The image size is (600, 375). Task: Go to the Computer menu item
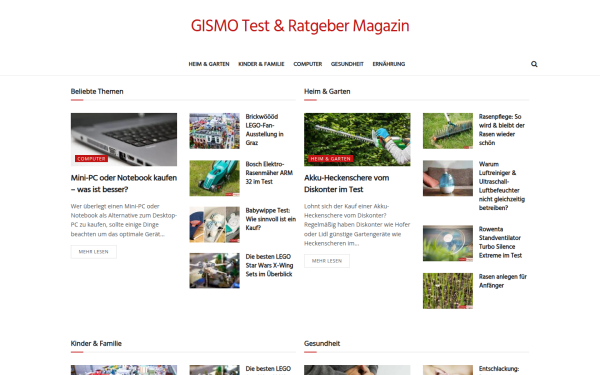(x=308, y=64)
